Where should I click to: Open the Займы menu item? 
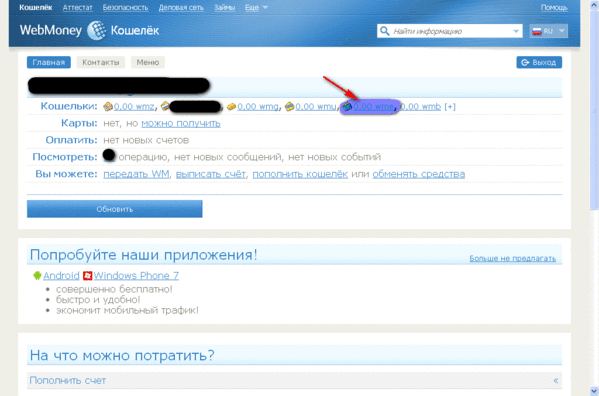pyautogui.click(x=224, y=7)
